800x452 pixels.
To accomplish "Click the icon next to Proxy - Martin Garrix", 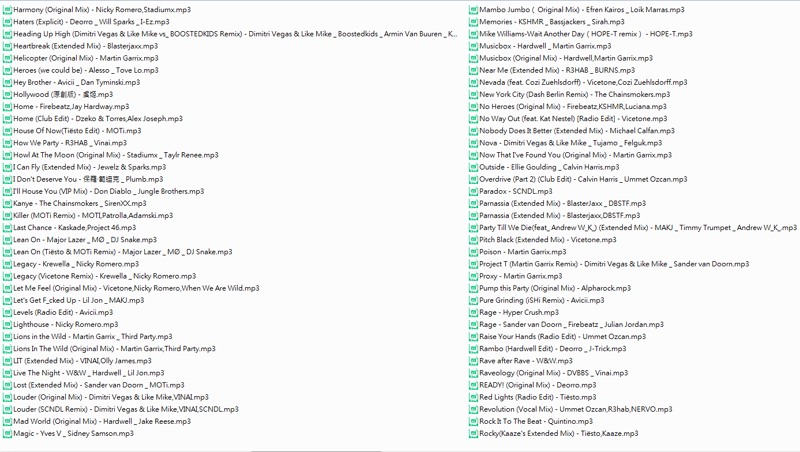I will point(472,276).
